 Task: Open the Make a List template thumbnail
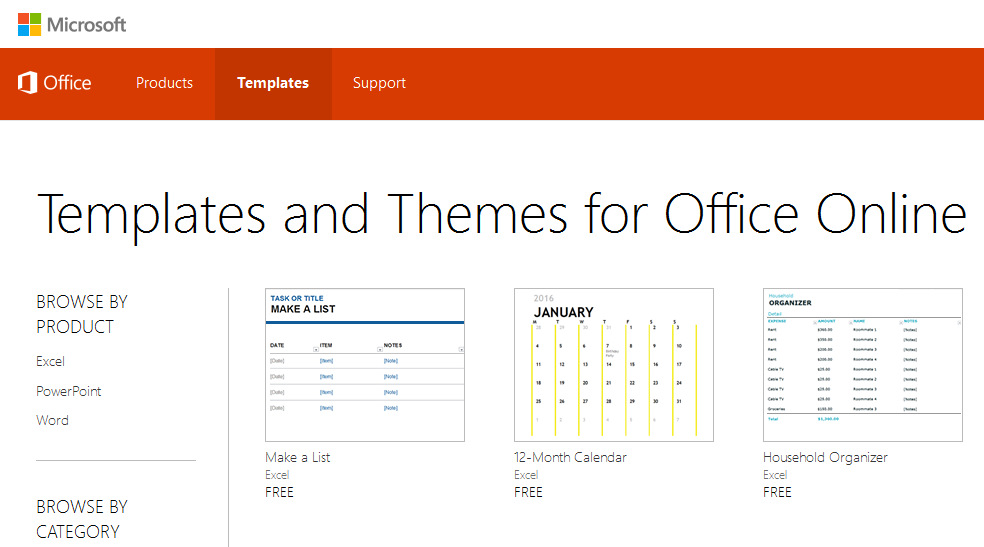[365, 365]
